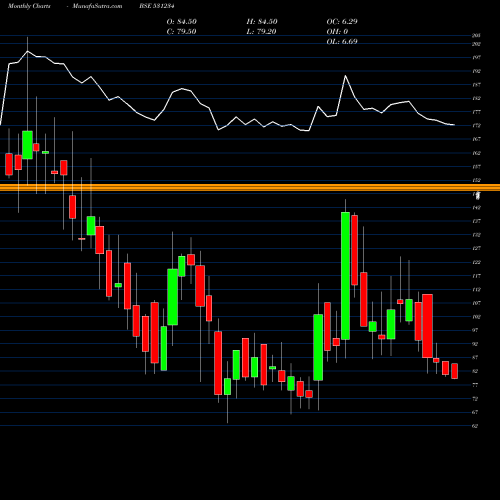
Task: Click the tallest green candlestick on the chart
Action: pyautogui.click(x=345, y=276)
